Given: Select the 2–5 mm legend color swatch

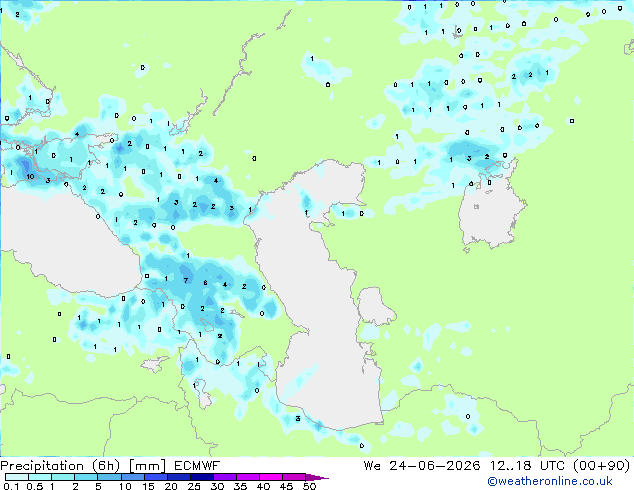Looking at the screenshot, I should point(86,477).
